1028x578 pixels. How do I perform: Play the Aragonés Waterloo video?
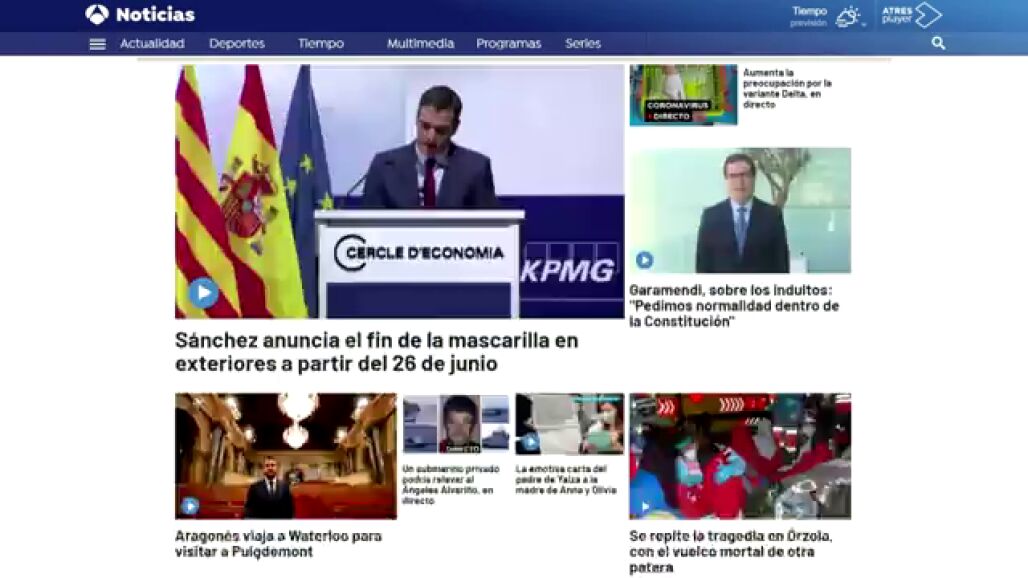pyautogui.click(x=190, y=506)
